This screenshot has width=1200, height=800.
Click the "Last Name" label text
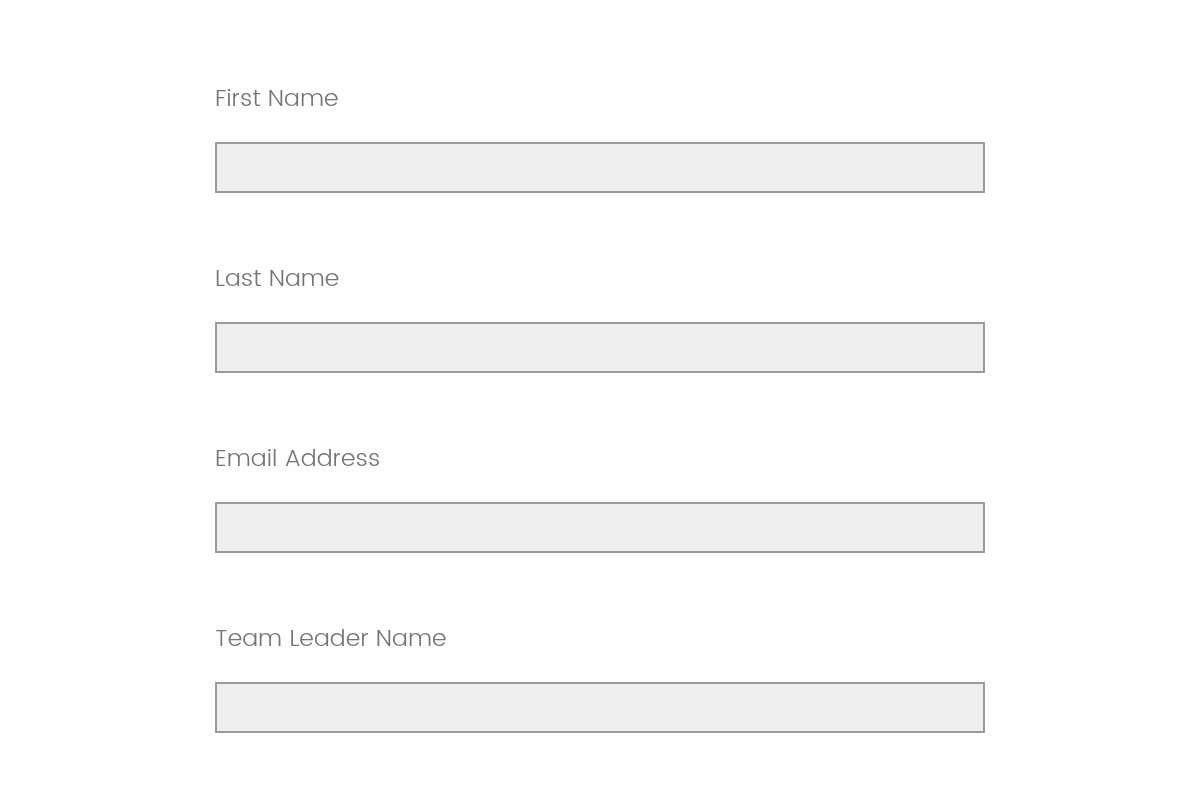tap(277, 278)
